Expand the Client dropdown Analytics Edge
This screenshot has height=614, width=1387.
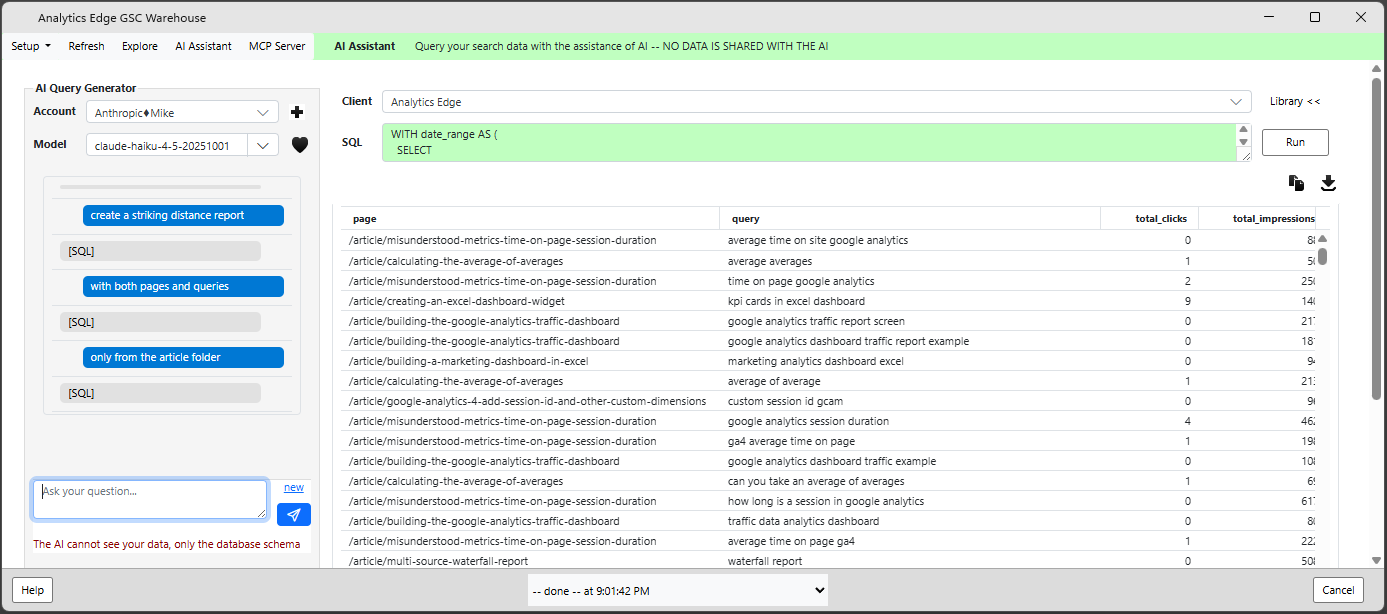pyautogui.click(x=816, y=102)
